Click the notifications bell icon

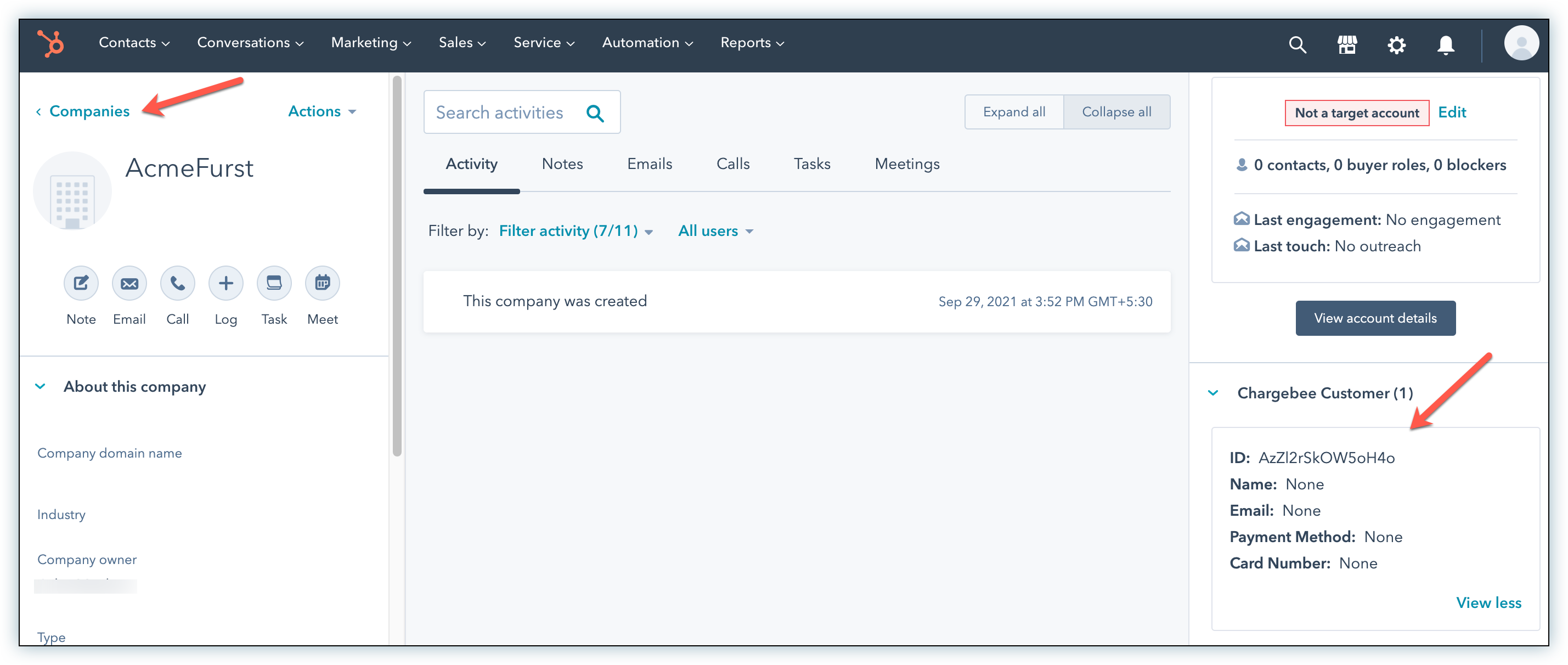pyautogui.click(x=1446, y=44)
